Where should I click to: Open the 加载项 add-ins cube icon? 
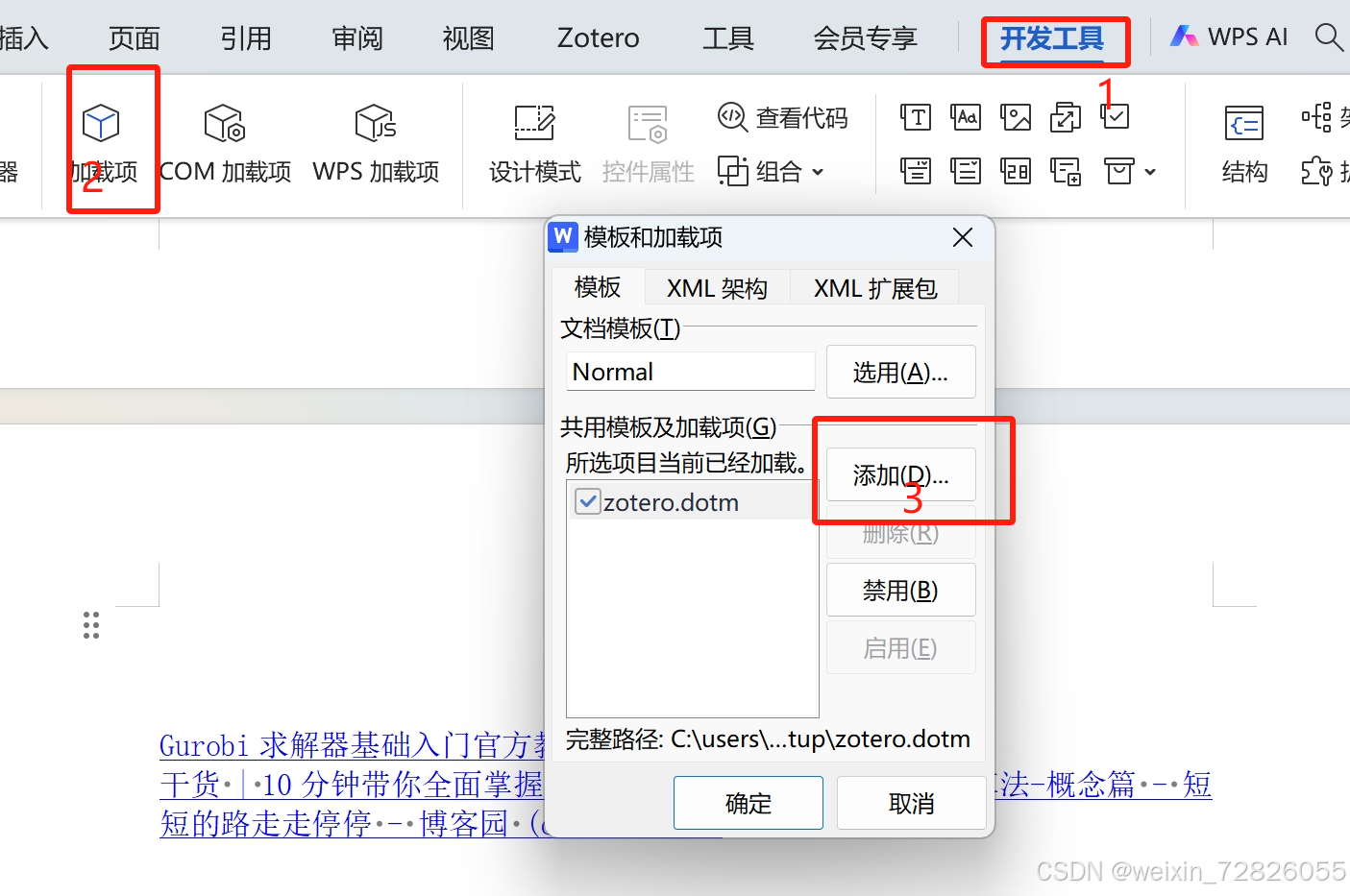101,123
